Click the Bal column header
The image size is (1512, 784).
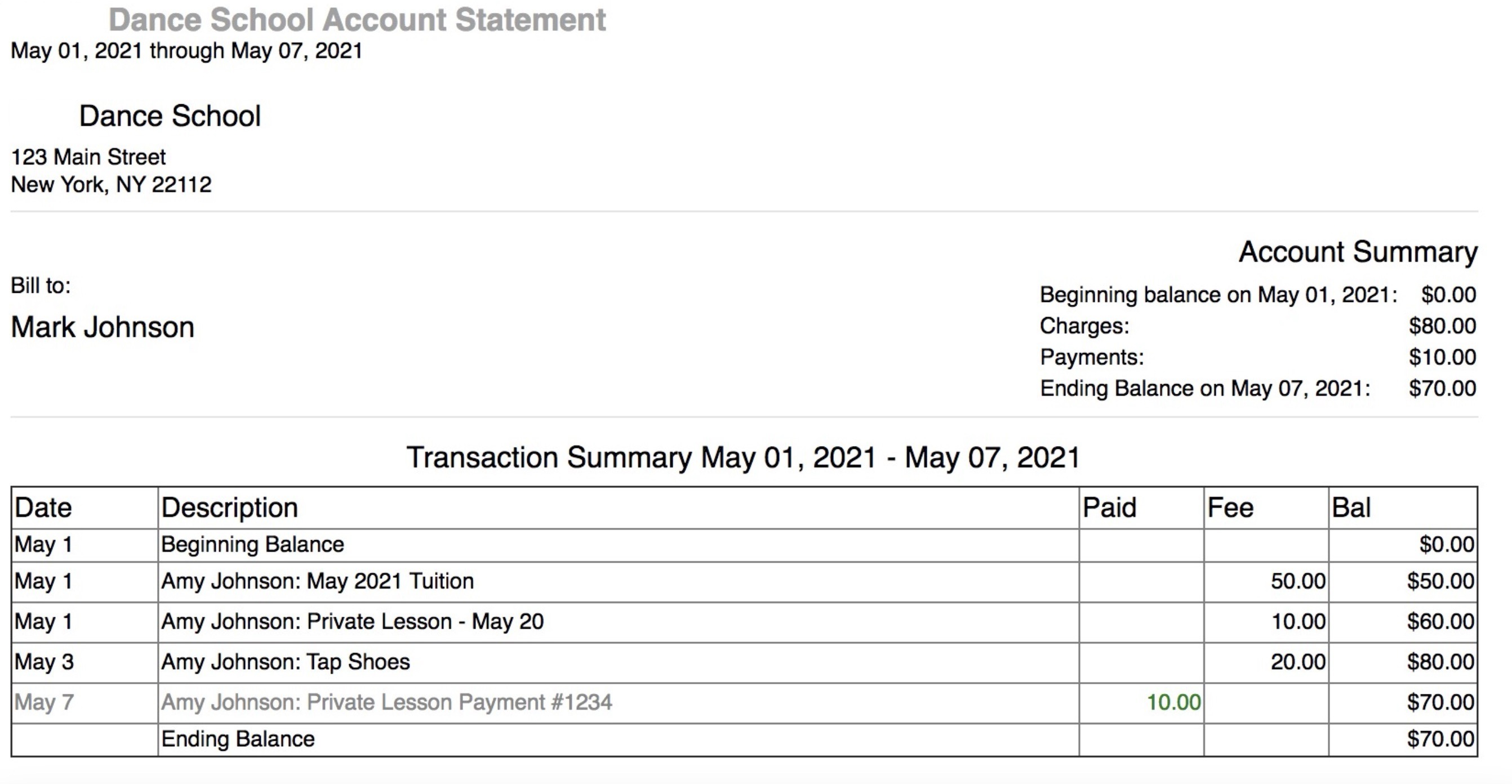[x=1350, y=507]
